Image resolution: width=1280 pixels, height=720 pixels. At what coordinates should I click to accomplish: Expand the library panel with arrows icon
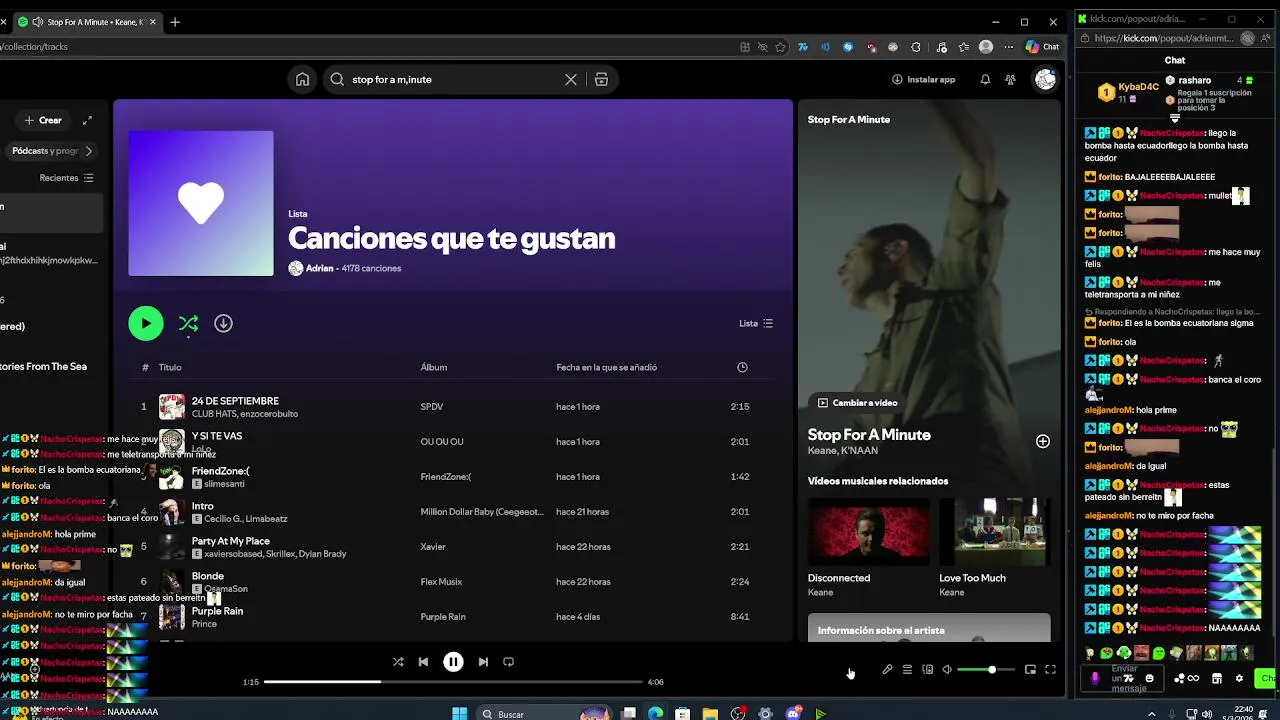click(87, 120)
